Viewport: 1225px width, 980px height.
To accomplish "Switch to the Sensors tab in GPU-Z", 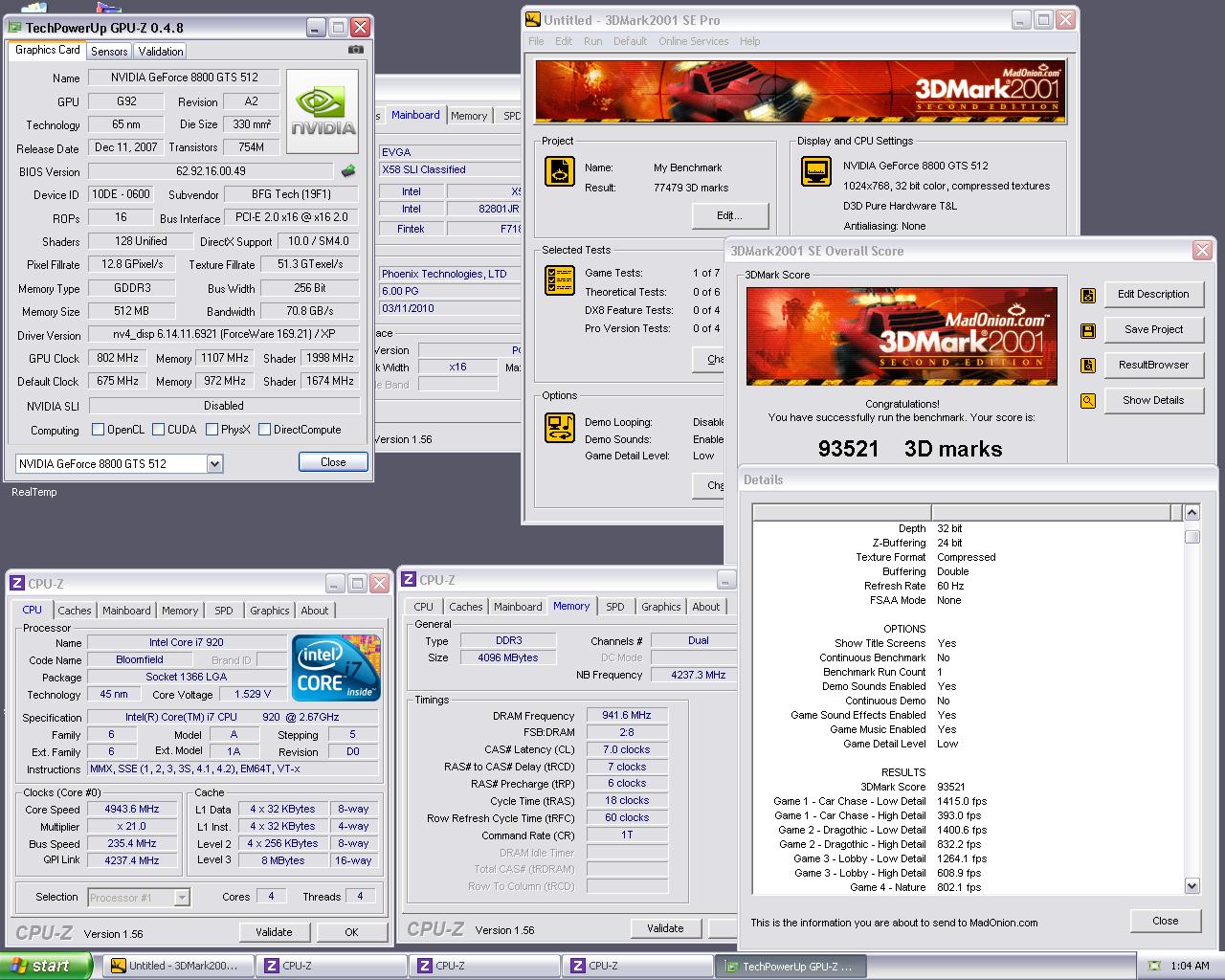I will pyautogui.click(x=109, y=52).
